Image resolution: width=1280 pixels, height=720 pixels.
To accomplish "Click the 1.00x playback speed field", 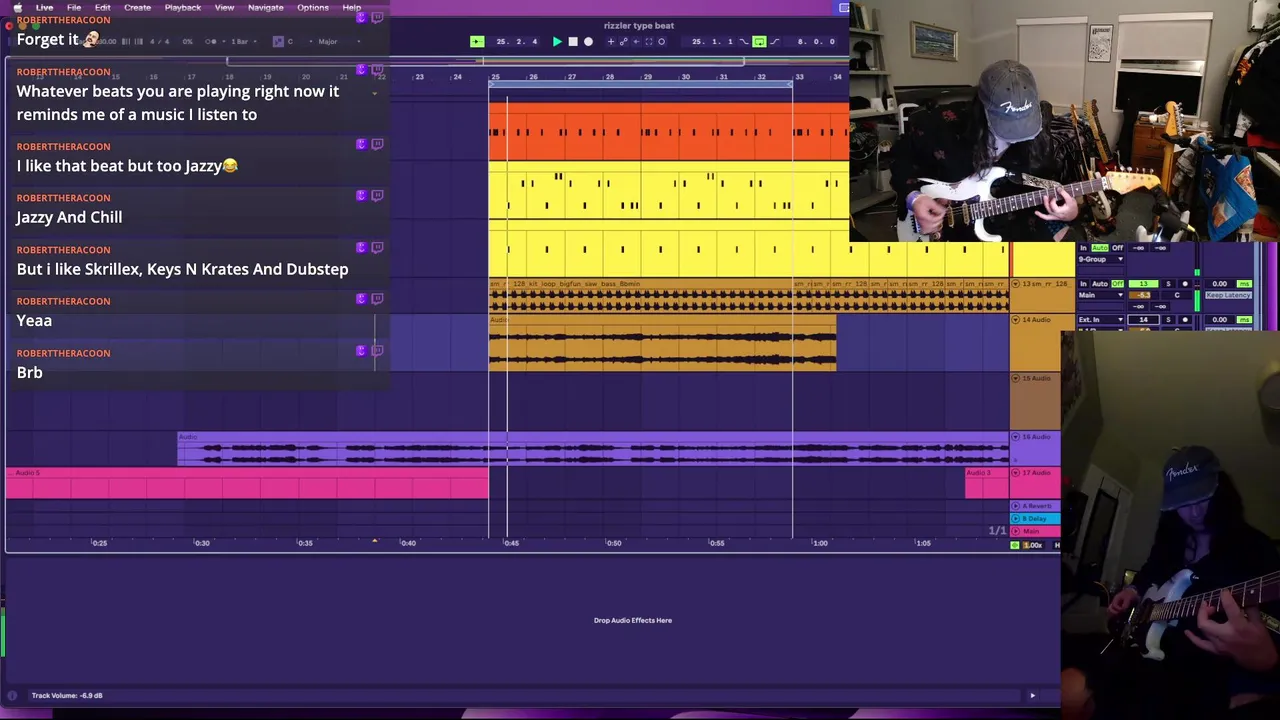I will [x=1032, y=545].
